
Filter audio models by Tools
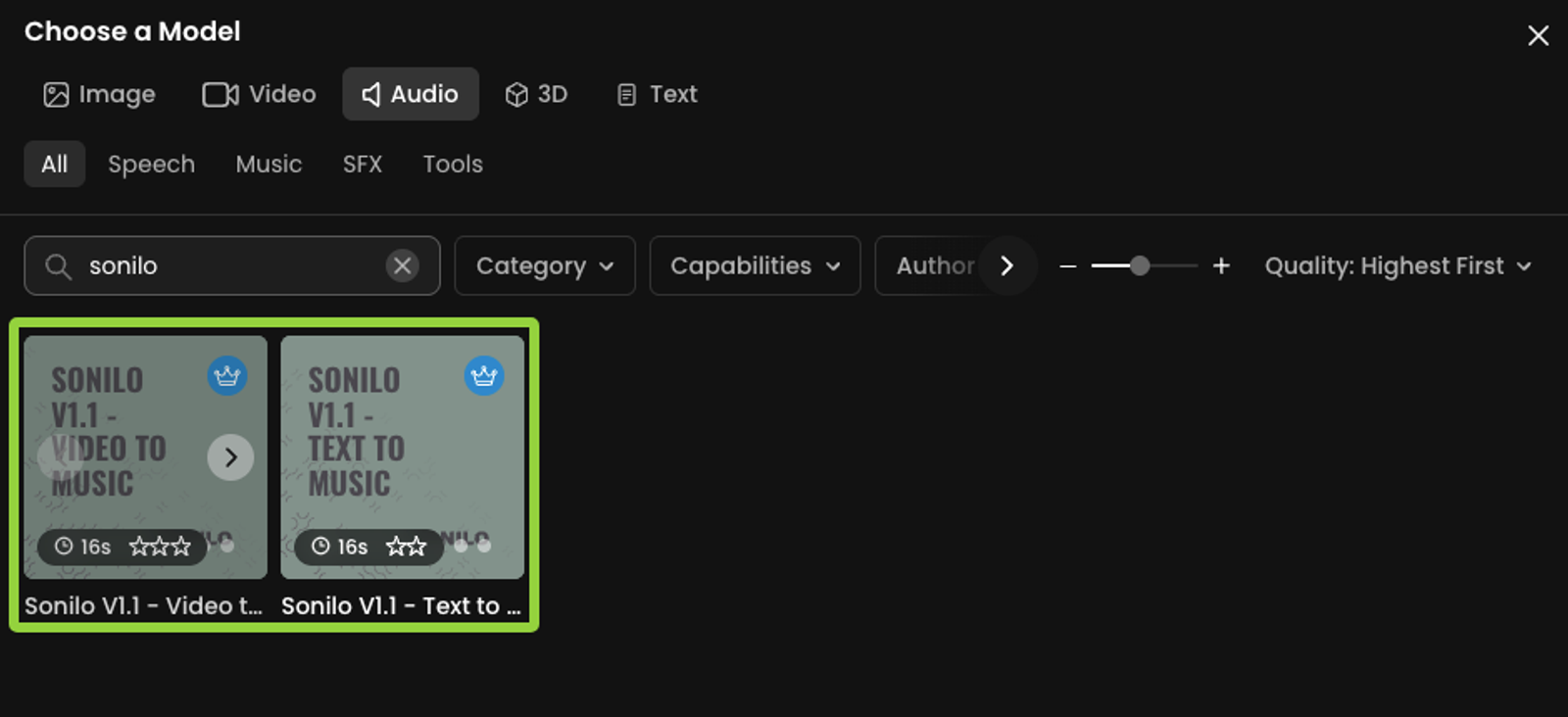[453, 164]
